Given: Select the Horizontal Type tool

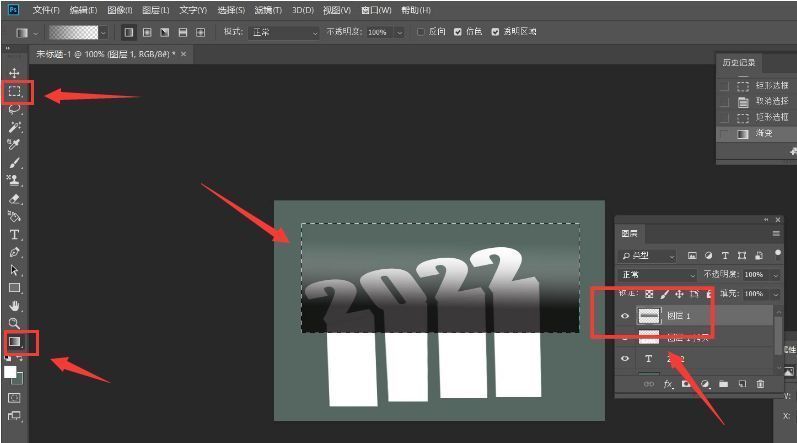Looking at the screenshot, I should pos(14,235).
